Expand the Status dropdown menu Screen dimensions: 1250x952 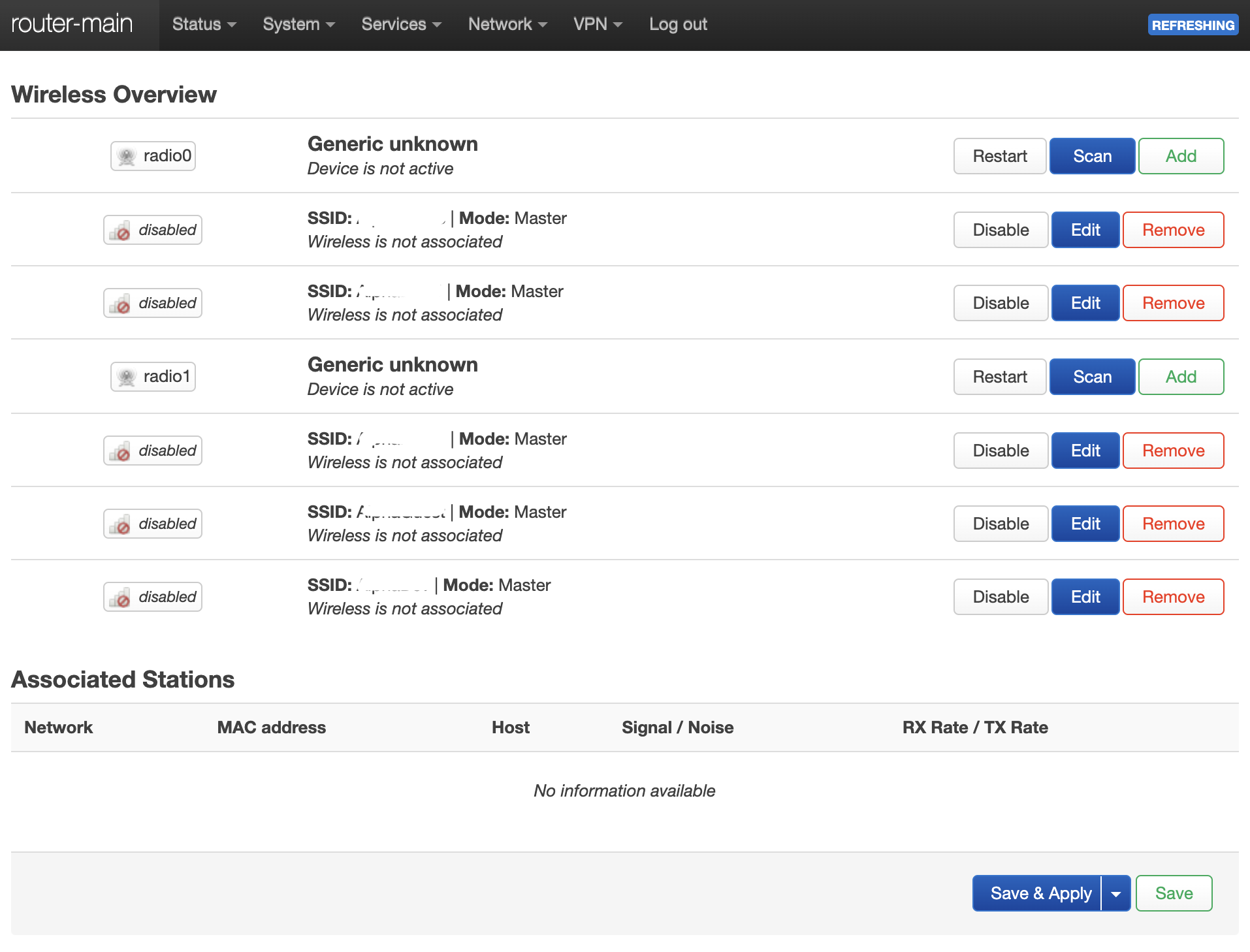(x=204, y=24)
